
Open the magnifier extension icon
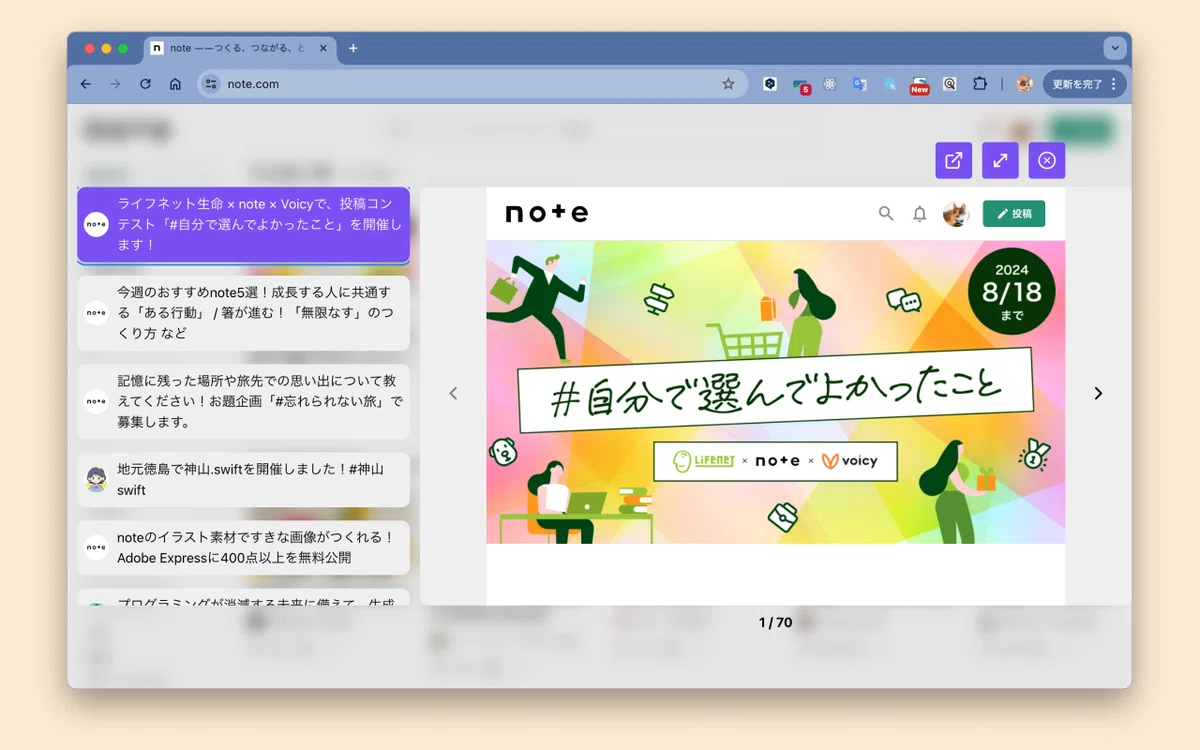click(x=950, y=84)
